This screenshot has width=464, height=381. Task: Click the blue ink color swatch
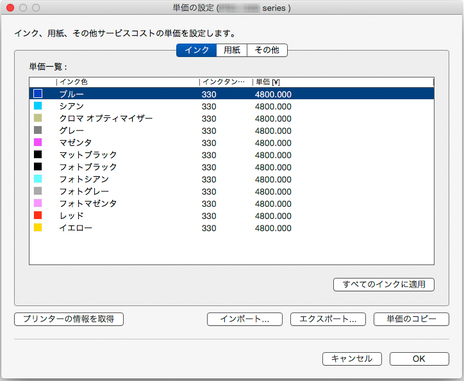(38, 94)
